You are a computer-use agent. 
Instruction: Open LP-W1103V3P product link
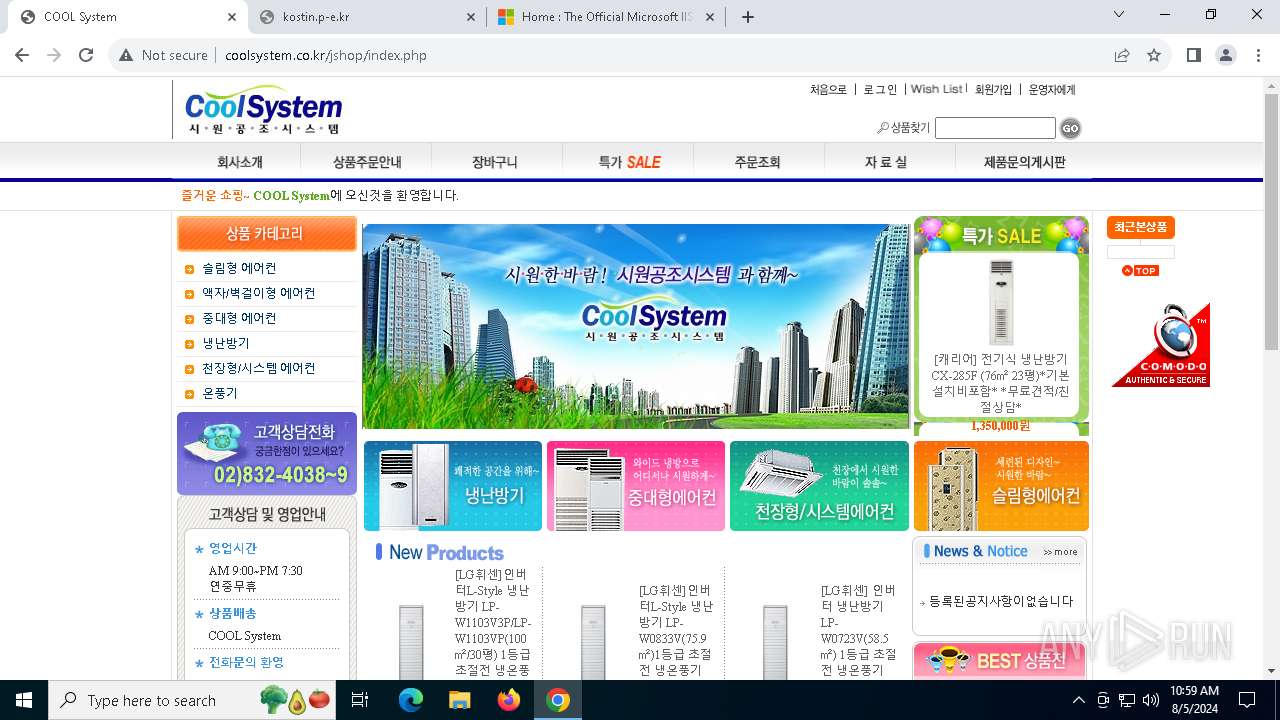494,622
